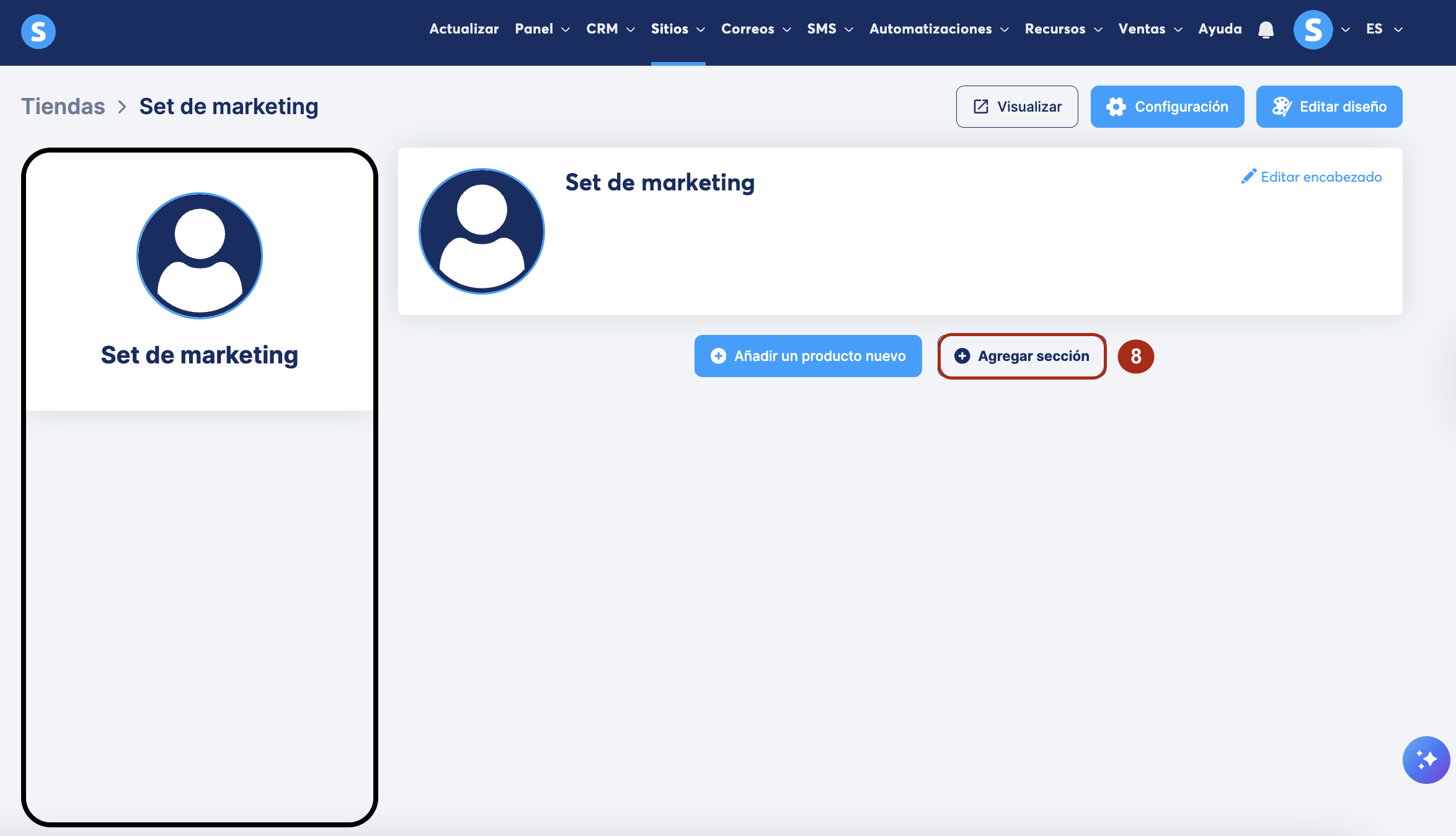Click the user account avatar in navbar
1456x836 pixels.
click(x=1313, y=30)
